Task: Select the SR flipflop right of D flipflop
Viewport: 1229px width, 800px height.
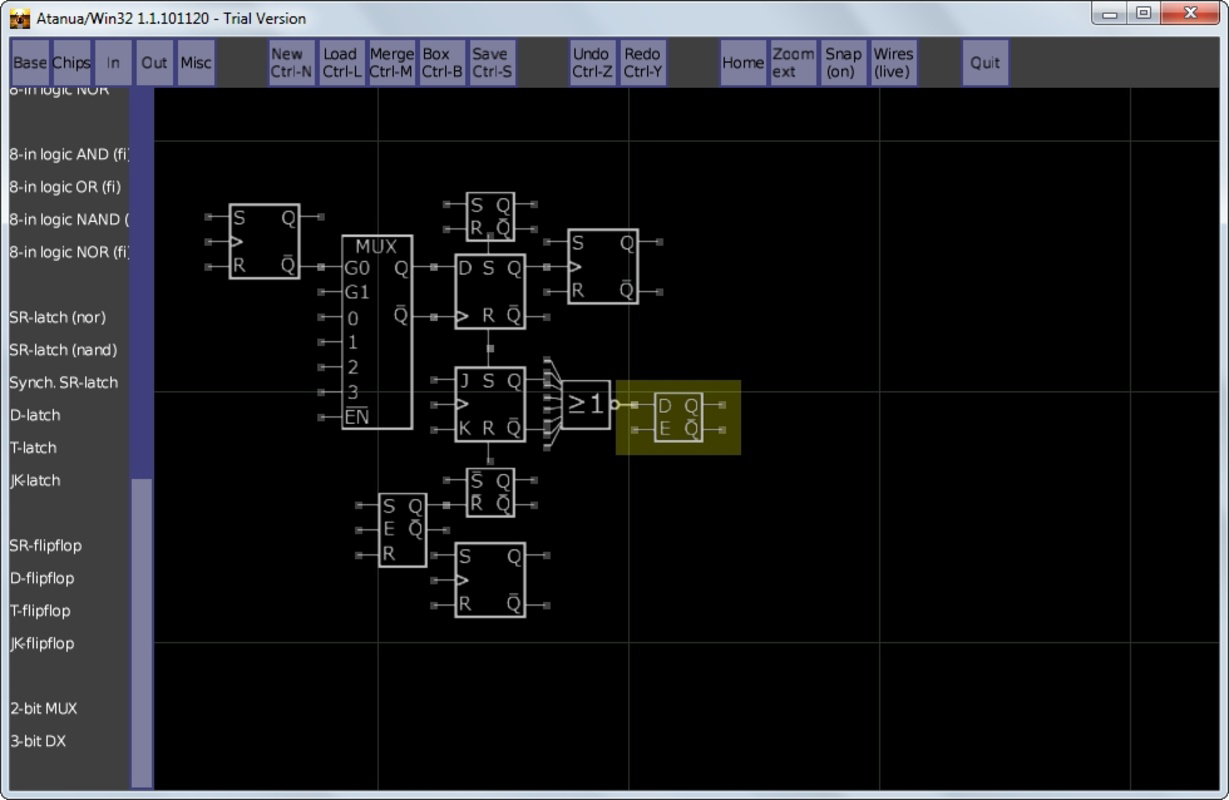Action: (603, 266)
